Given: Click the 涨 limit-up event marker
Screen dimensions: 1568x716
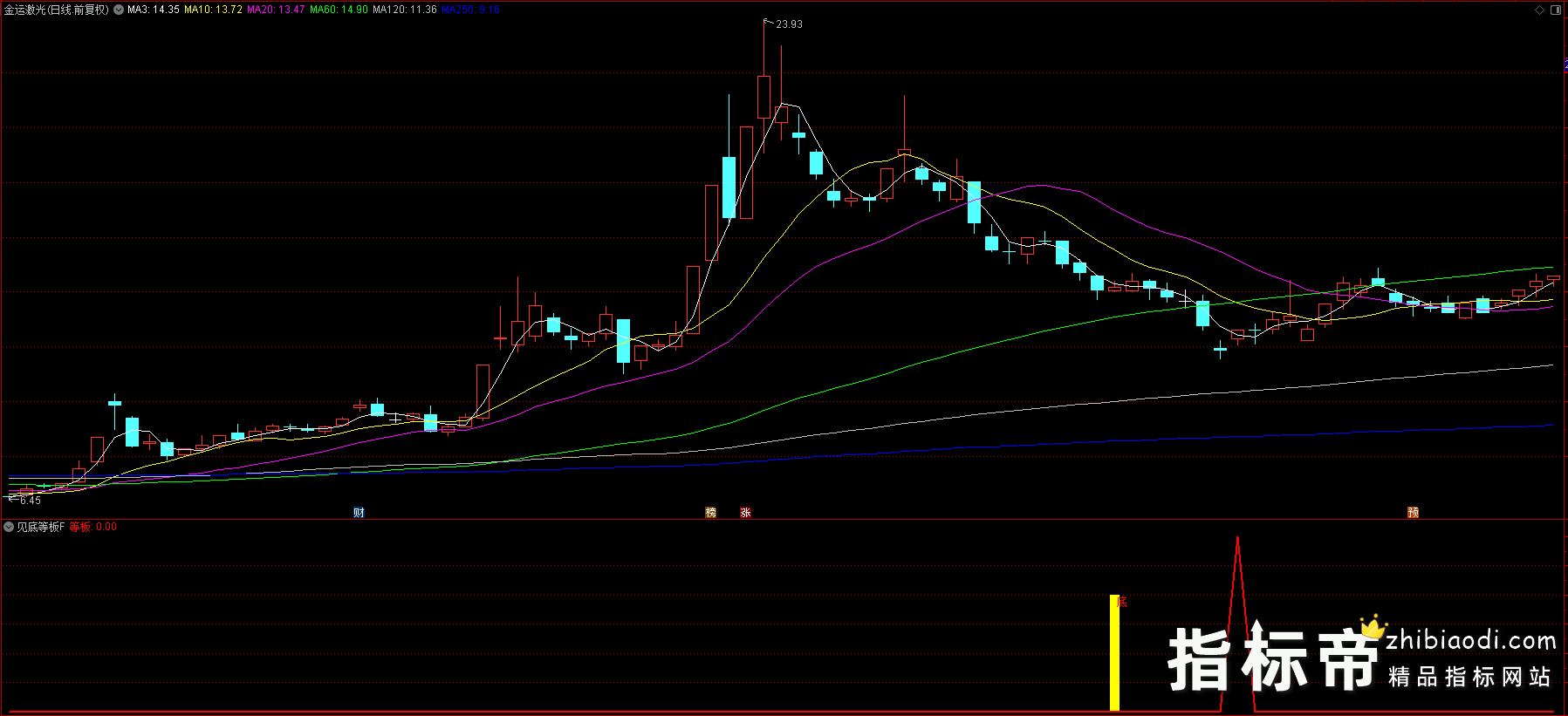Looking at the screenshot, I should 745,513.
